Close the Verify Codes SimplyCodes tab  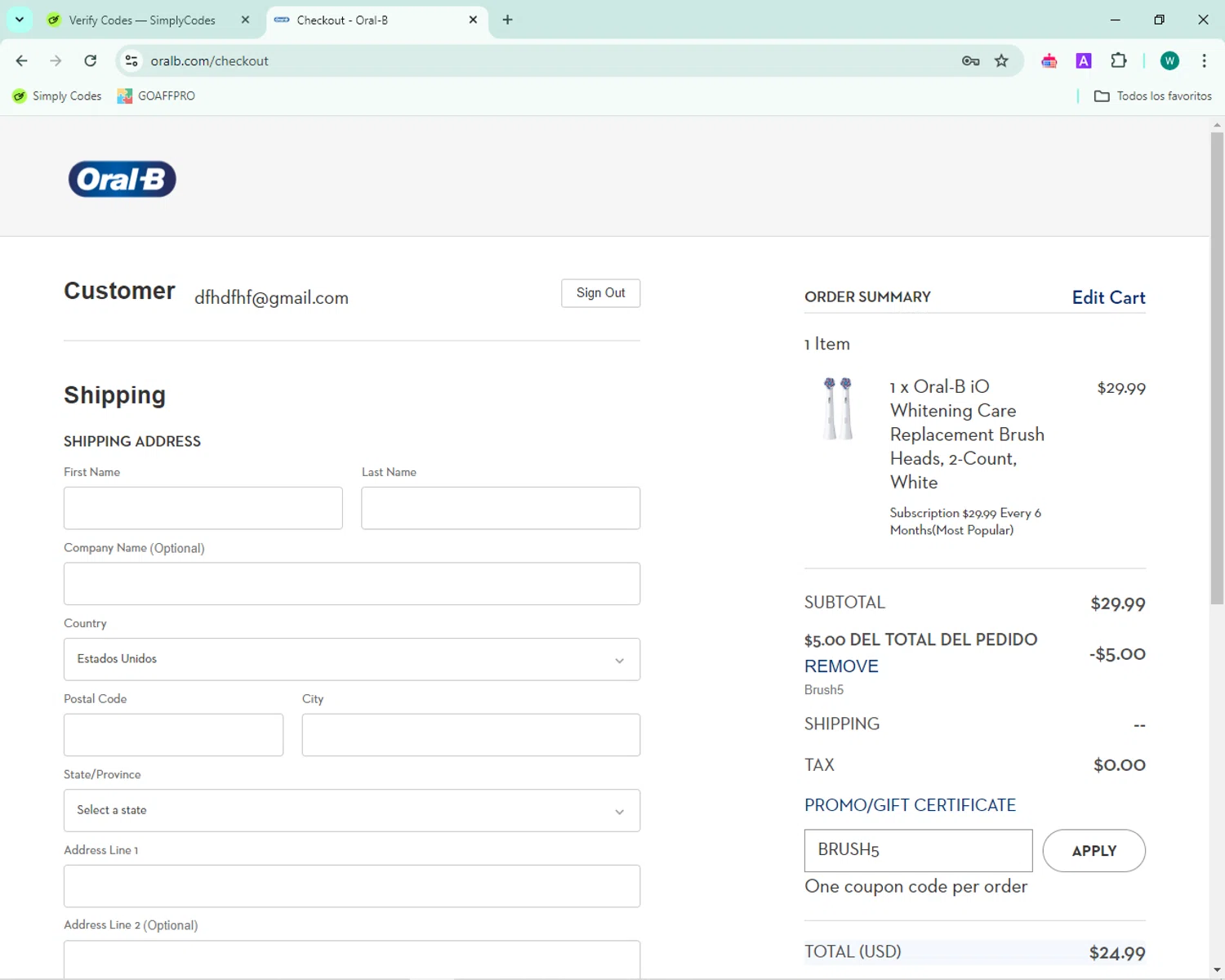pos(245,20)
